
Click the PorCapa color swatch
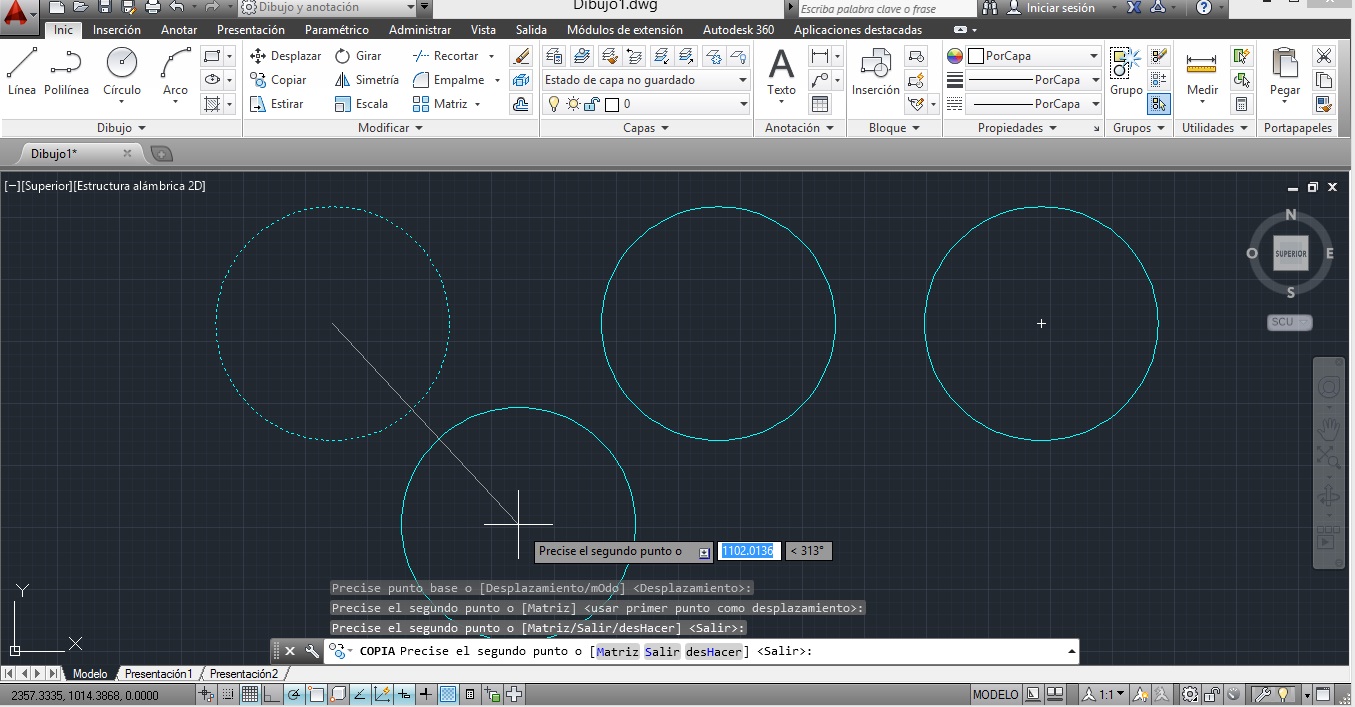976,56
